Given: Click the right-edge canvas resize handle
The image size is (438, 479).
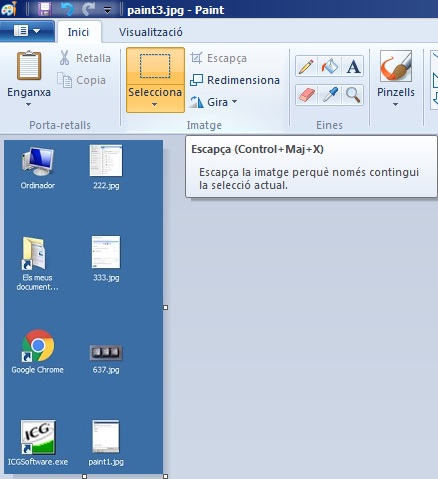Looking at the screenshot, I should click(166, 307).
